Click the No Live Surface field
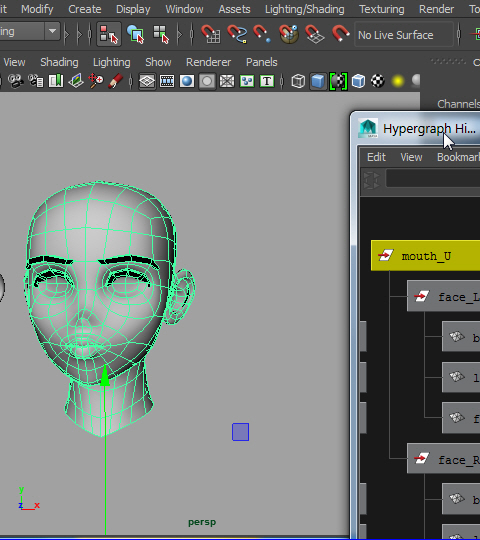The width and height of the screenshot is (480, 540). pyautogui.click(x=404, y=34)
